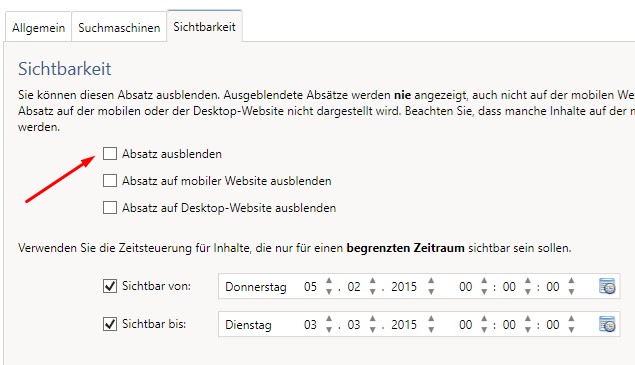Increase hours value in Sichtbar von

click(x=484, y=281)
